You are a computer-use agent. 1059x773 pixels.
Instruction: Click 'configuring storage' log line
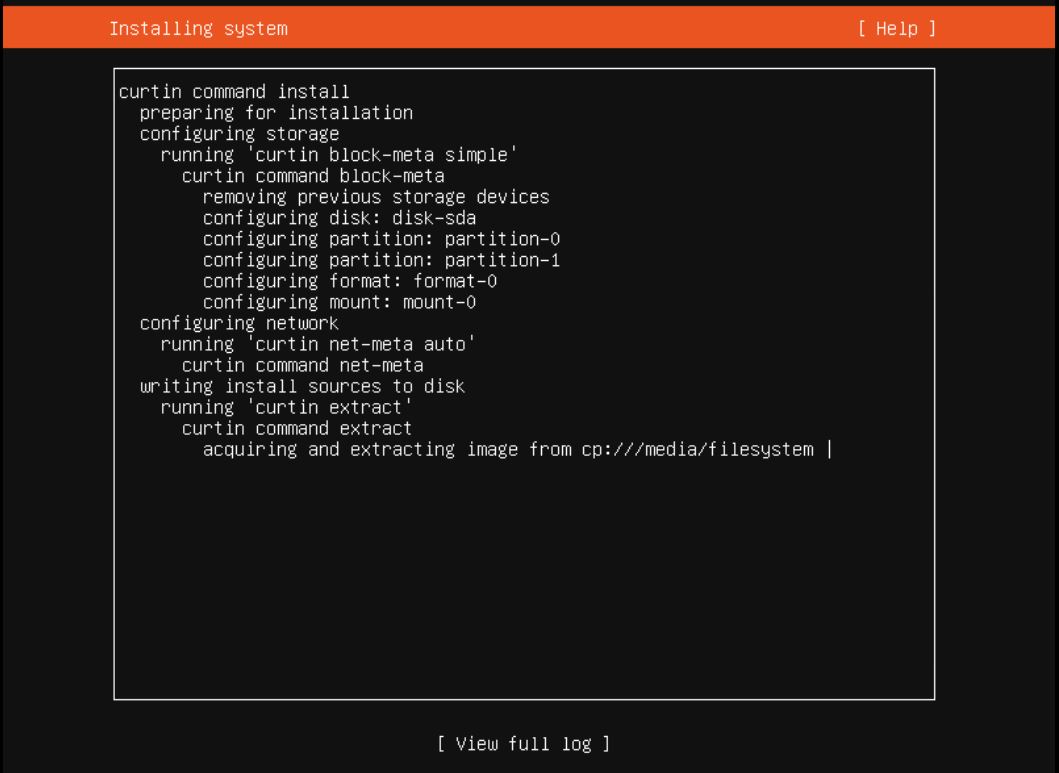point(240,134)
